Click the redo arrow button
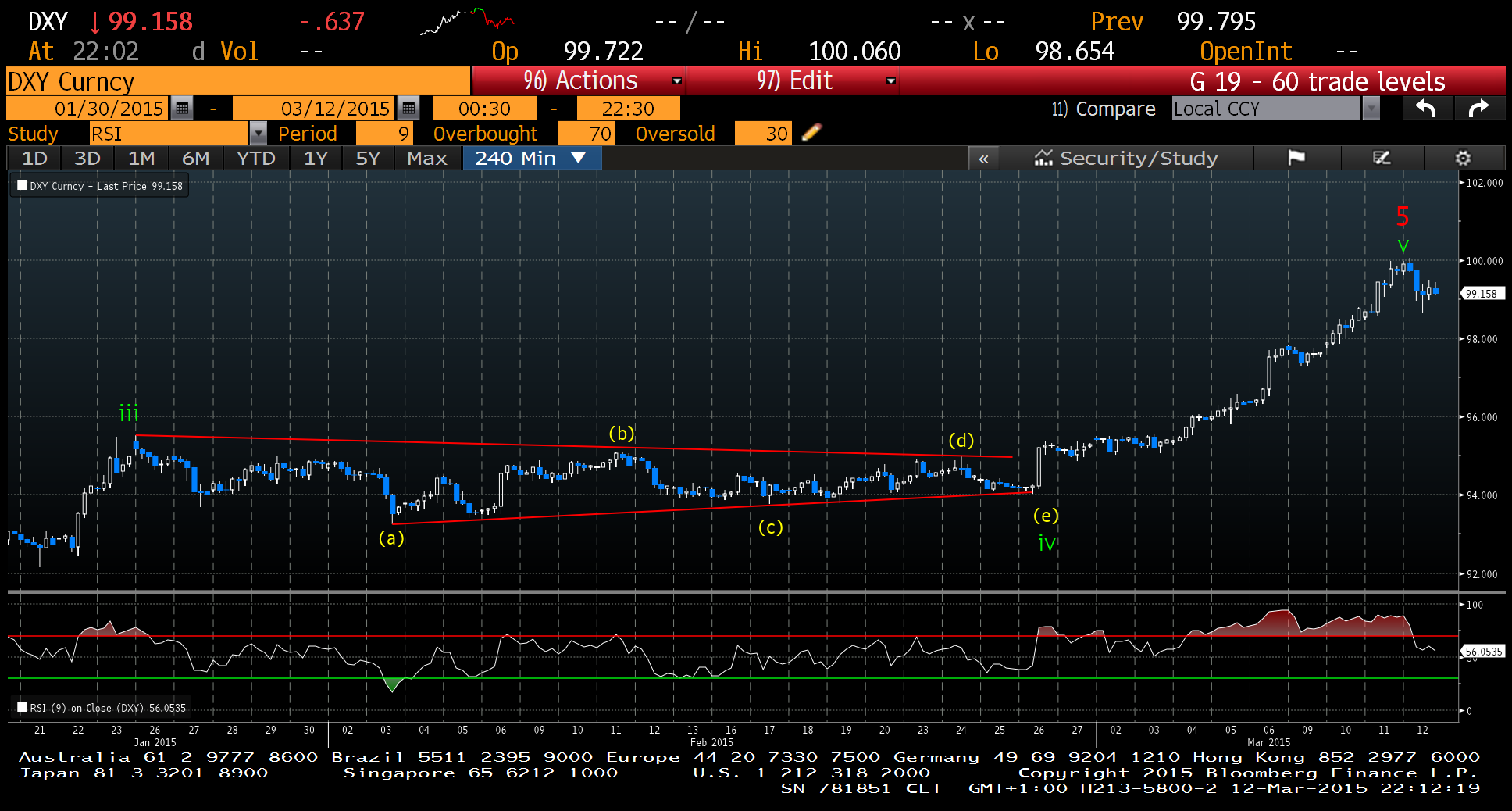Screen dimensions: 1512x811 click(x=1478, y=109)
